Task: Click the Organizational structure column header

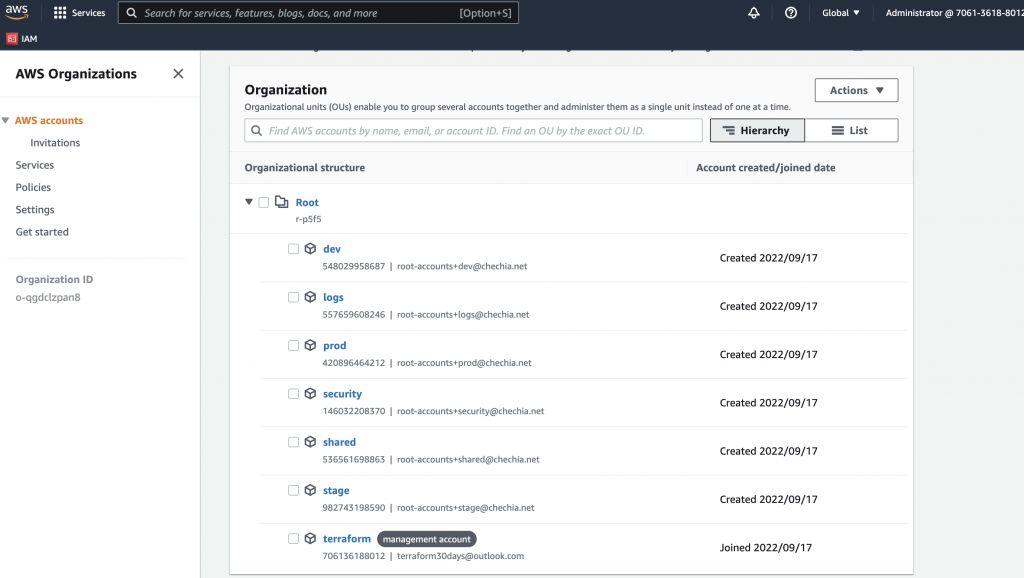Action: (305, 168)
